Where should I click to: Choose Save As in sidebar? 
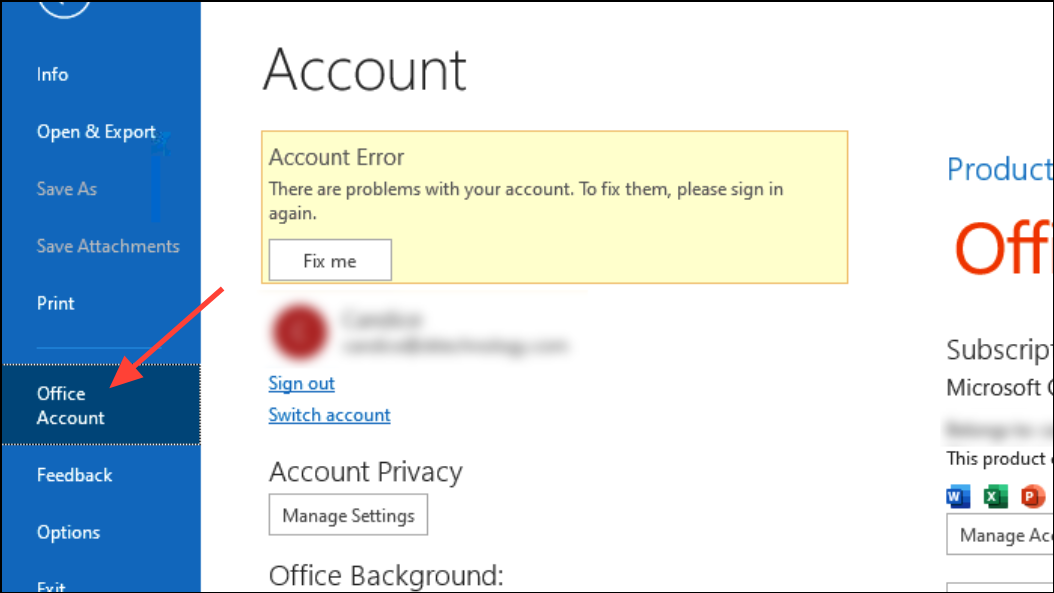click(67, 189)
